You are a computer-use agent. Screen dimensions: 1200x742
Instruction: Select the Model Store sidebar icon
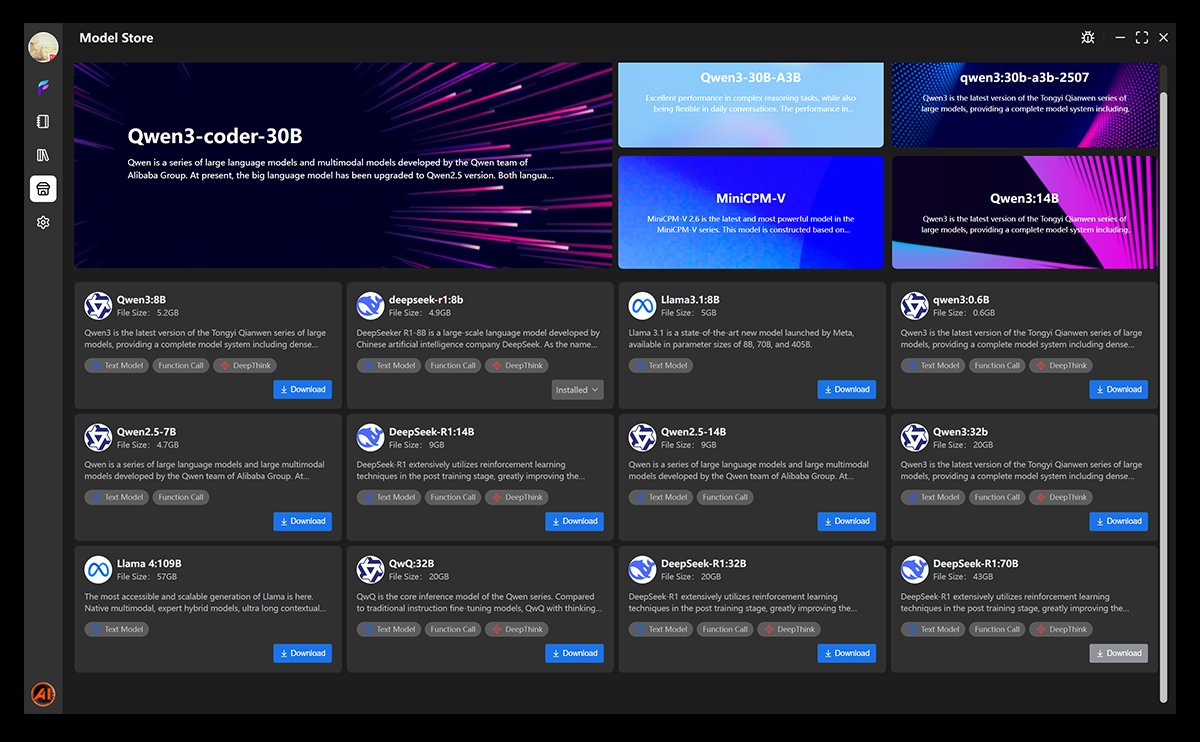[43, 188]
